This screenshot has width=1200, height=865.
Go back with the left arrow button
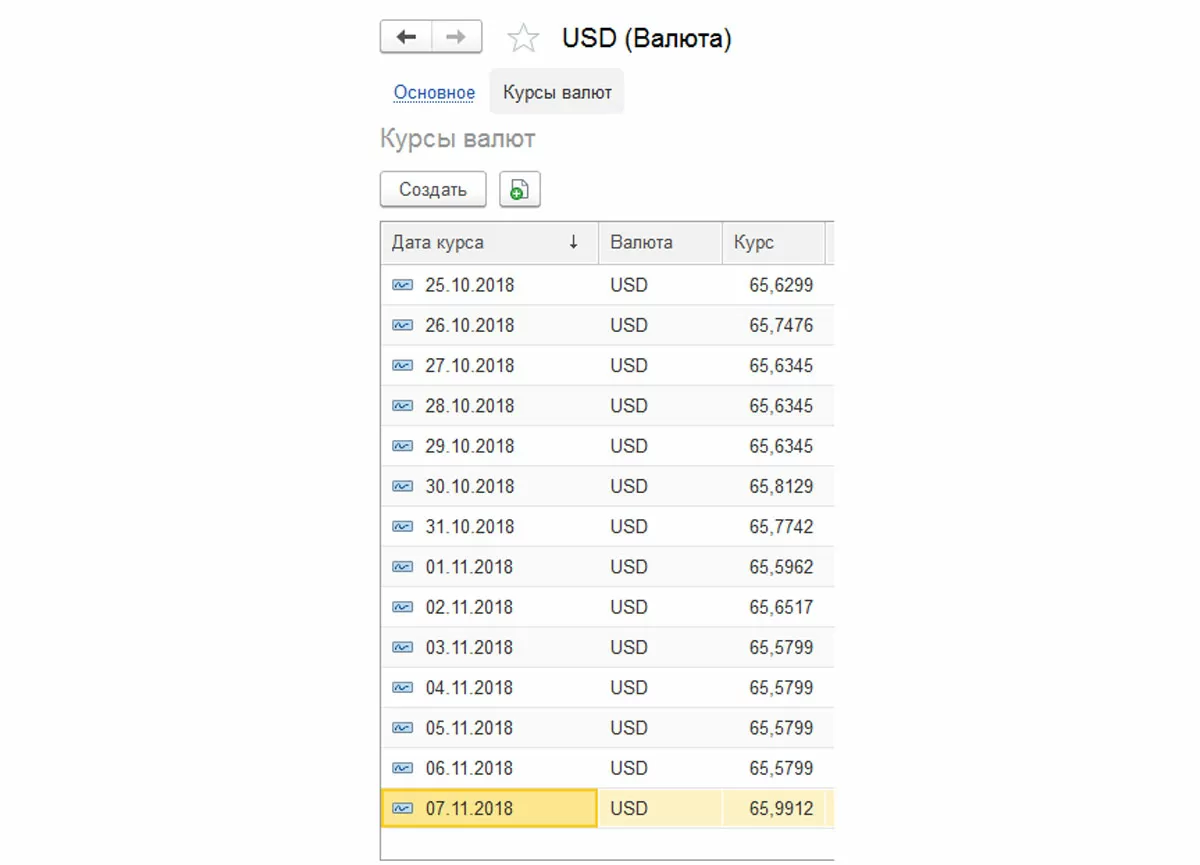tap(406, 37)
